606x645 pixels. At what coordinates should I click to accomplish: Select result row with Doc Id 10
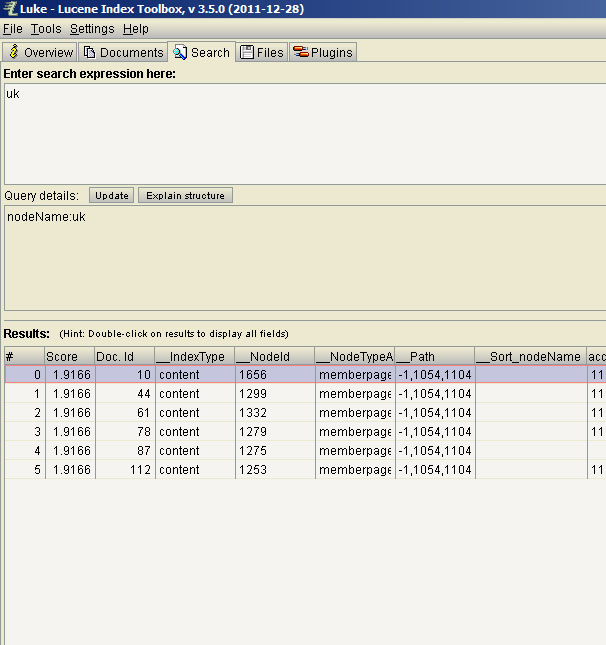click(305, 374)
